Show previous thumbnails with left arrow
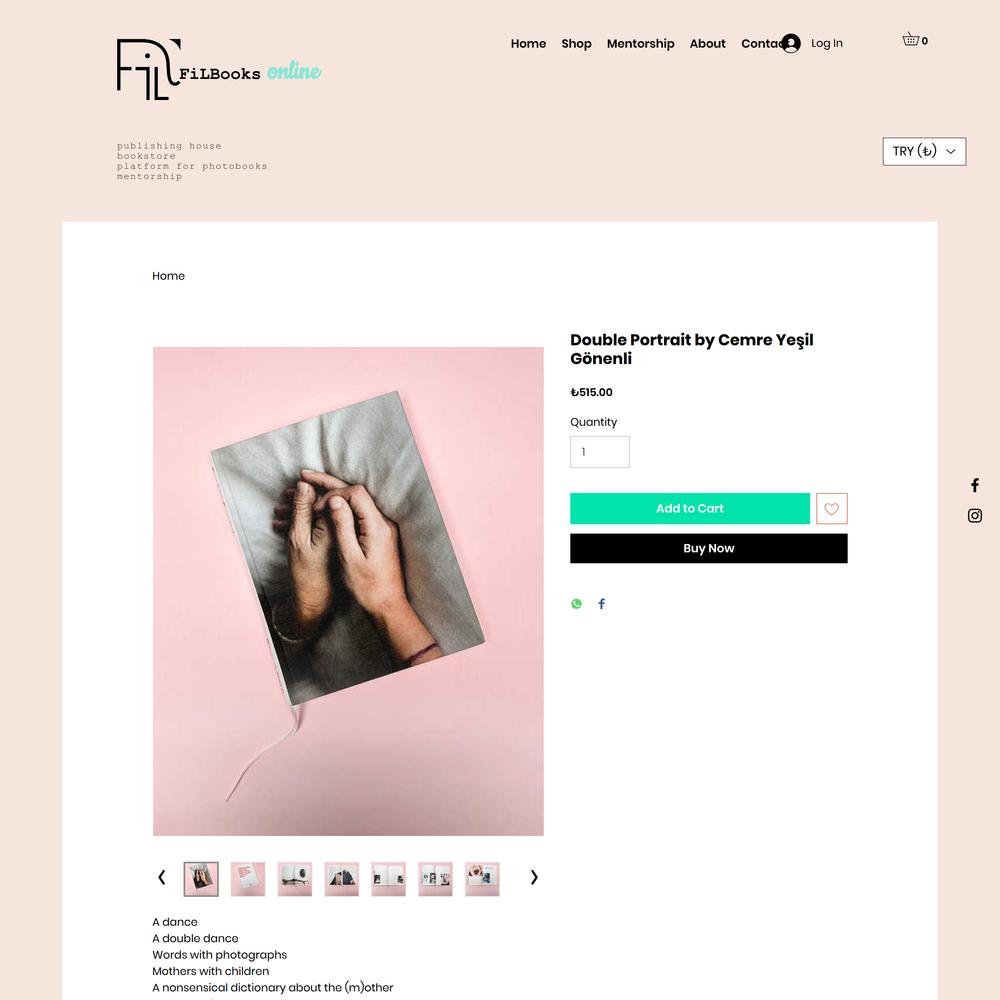Viewport: 1000px width, 1000px height. [x=162, y=878]
